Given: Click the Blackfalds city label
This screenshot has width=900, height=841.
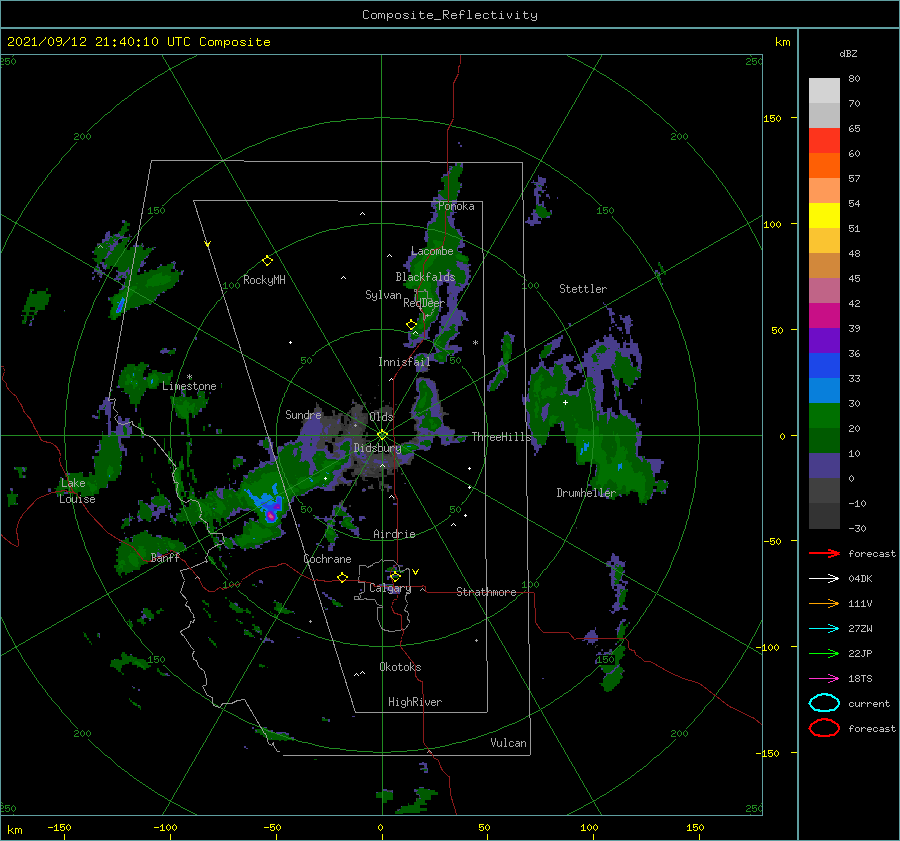Looking at the screenshot, I should (x=425, y=277).
